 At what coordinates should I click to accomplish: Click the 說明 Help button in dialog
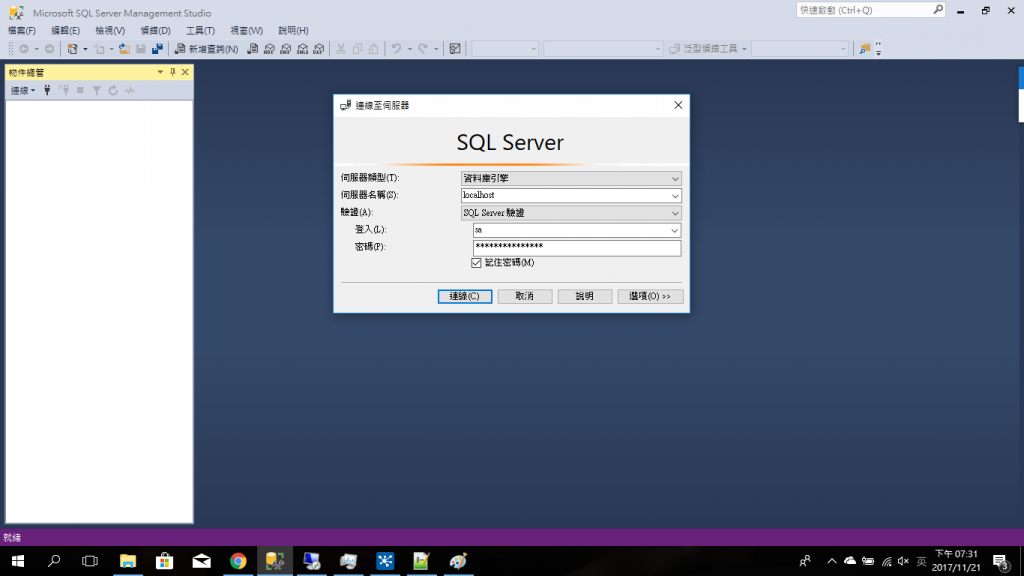584,296
